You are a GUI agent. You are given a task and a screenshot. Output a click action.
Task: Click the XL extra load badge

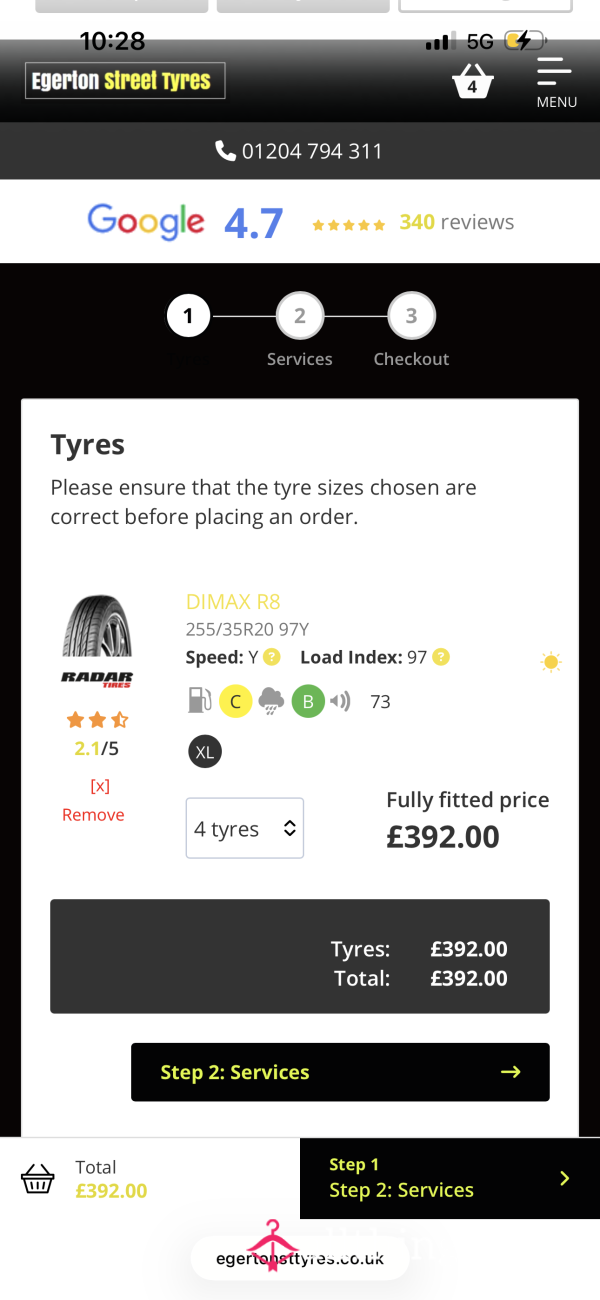(x=205, y=752)
